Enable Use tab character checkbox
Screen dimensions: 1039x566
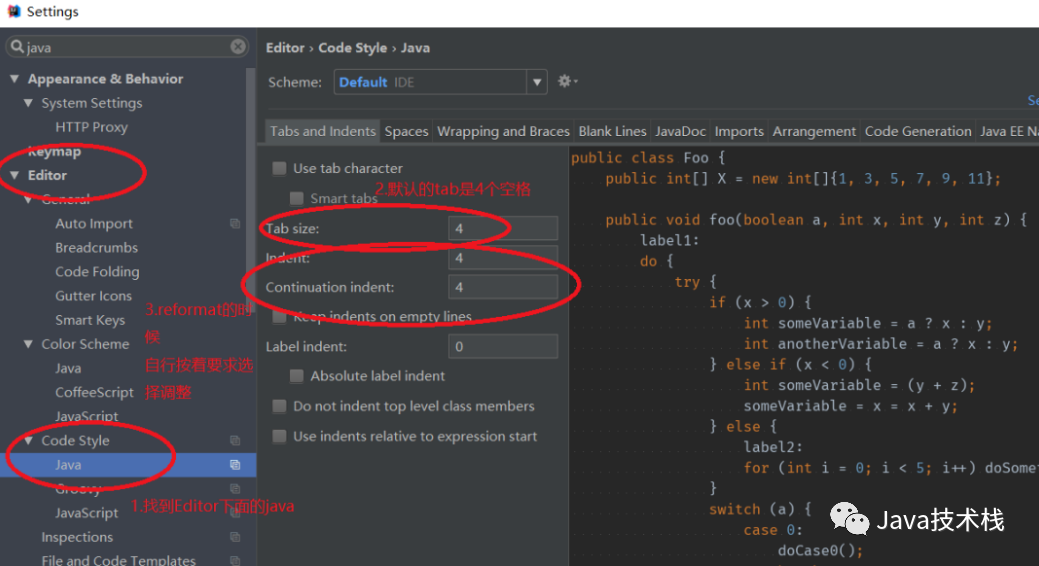click(280, 169)
